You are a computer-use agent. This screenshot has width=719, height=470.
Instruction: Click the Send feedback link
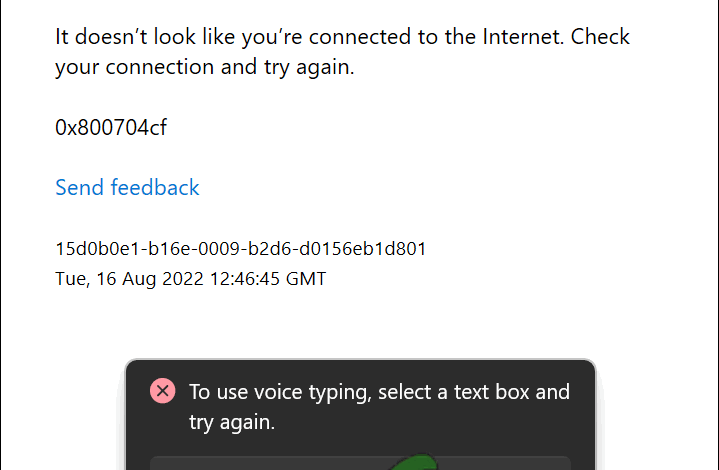(127, 188)
